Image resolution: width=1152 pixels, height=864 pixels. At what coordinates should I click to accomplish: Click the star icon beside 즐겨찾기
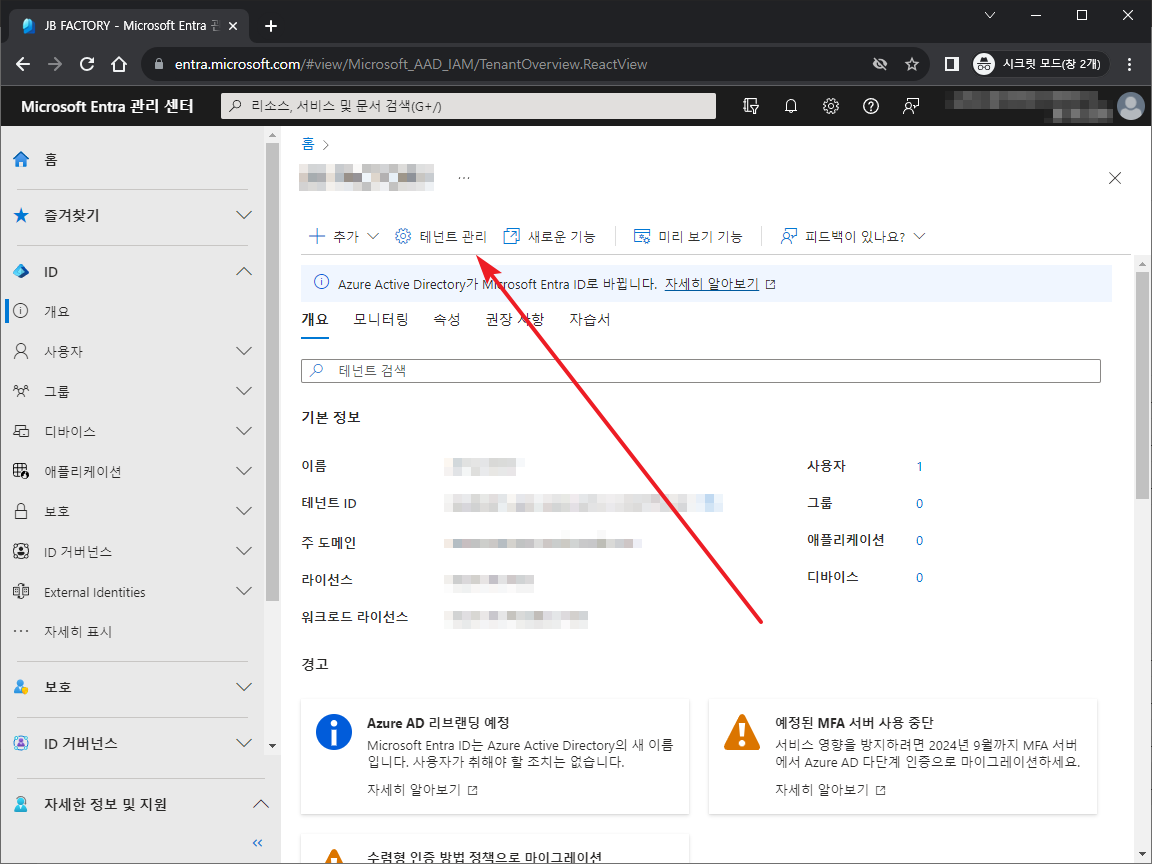click(x=21, y=215)
